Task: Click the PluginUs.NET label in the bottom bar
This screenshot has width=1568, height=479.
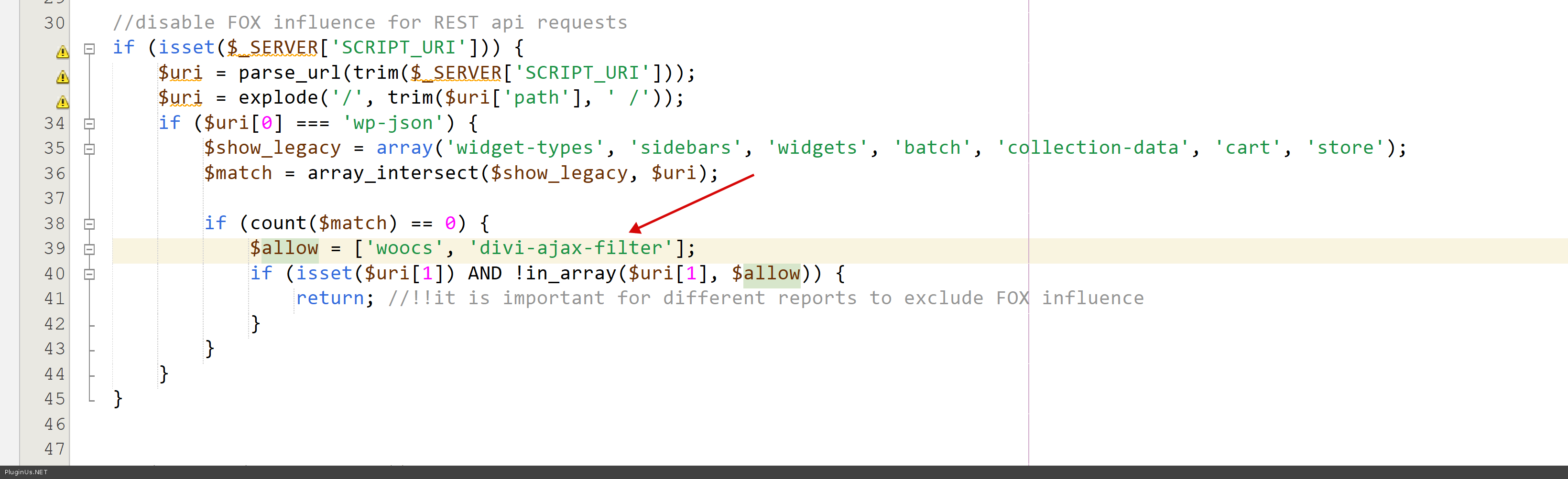Action: point(25,472)
